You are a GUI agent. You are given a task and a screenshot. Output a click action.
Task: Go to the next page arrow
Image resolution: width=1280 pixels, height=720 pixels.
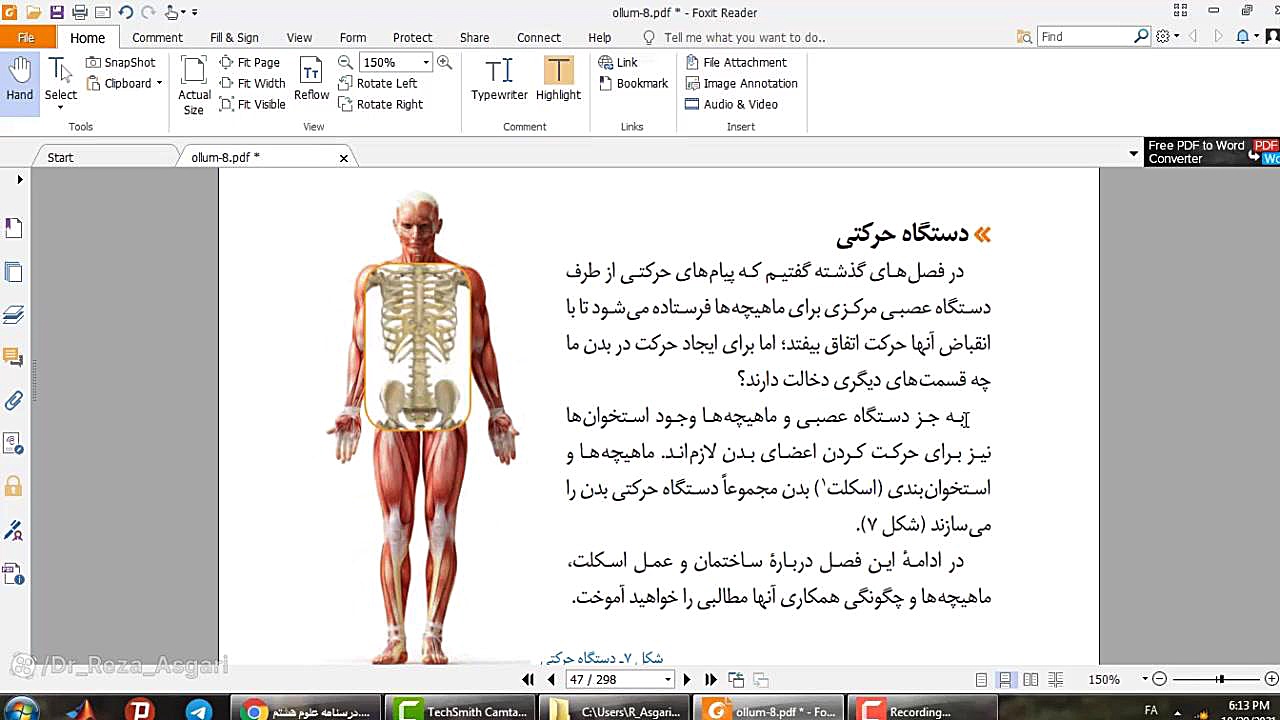tap(686, 680)
